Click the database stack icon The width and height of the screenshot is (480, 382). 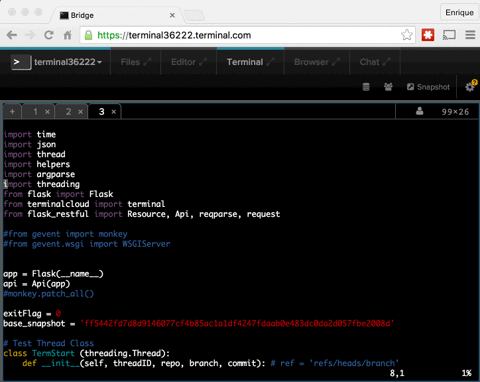point(366,87)
